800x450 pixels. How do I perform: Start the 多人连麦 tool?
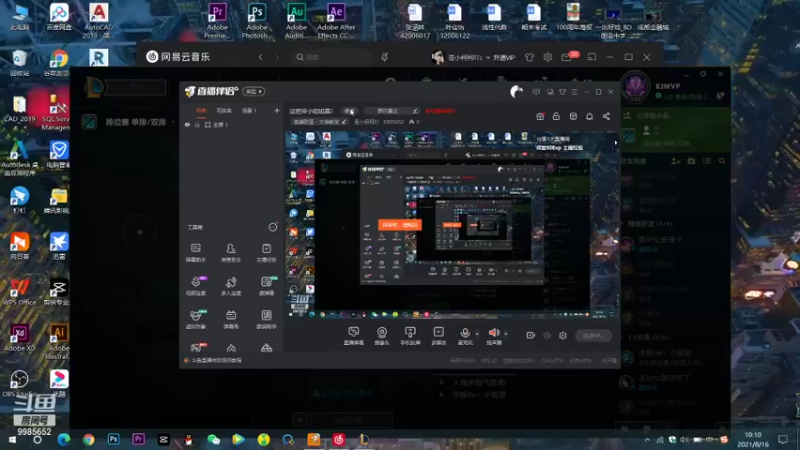231,286
